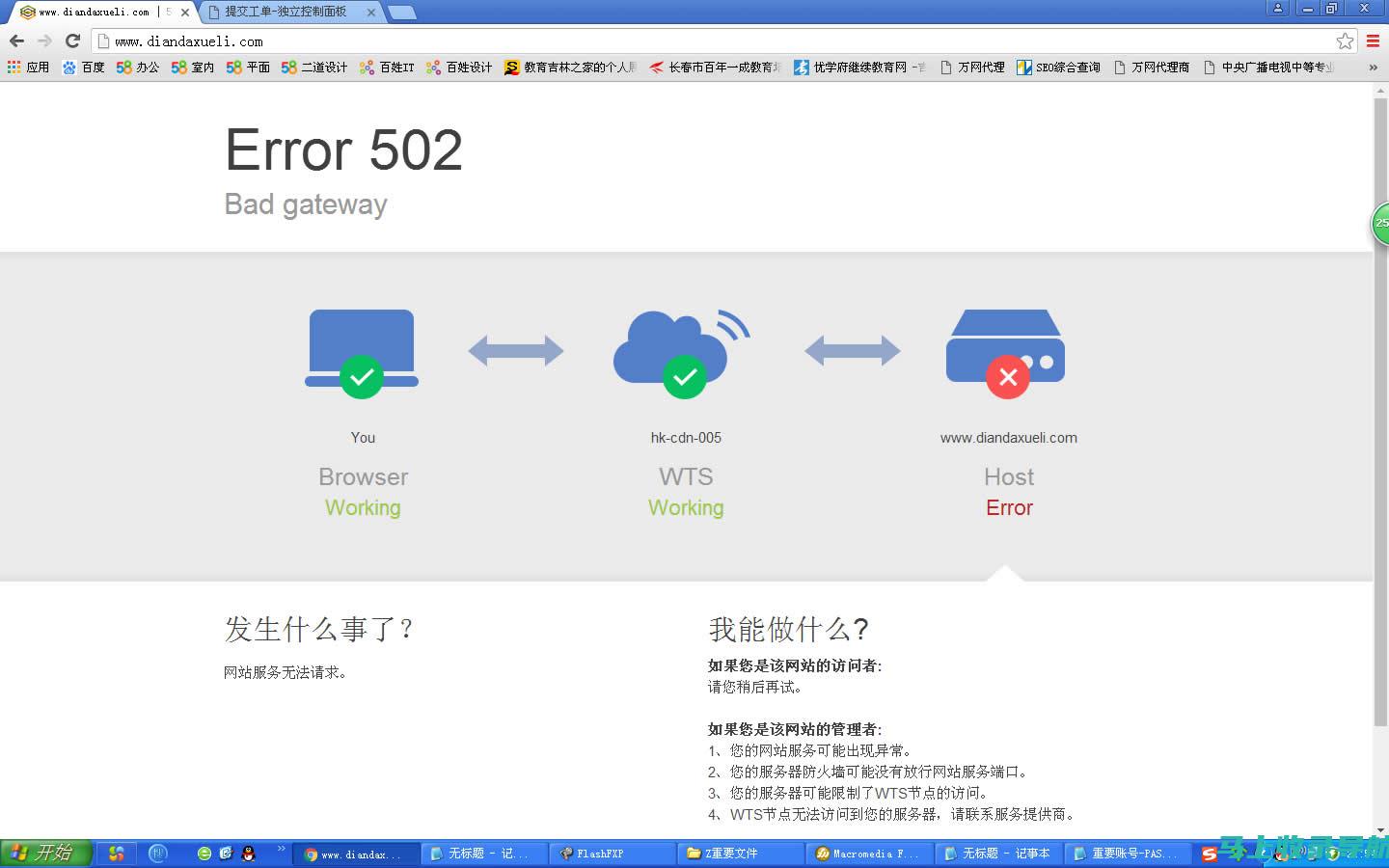Open the Chrome www.diandax taskbar item
Viewport: 1389px width, 868px height.
(355, 854)
